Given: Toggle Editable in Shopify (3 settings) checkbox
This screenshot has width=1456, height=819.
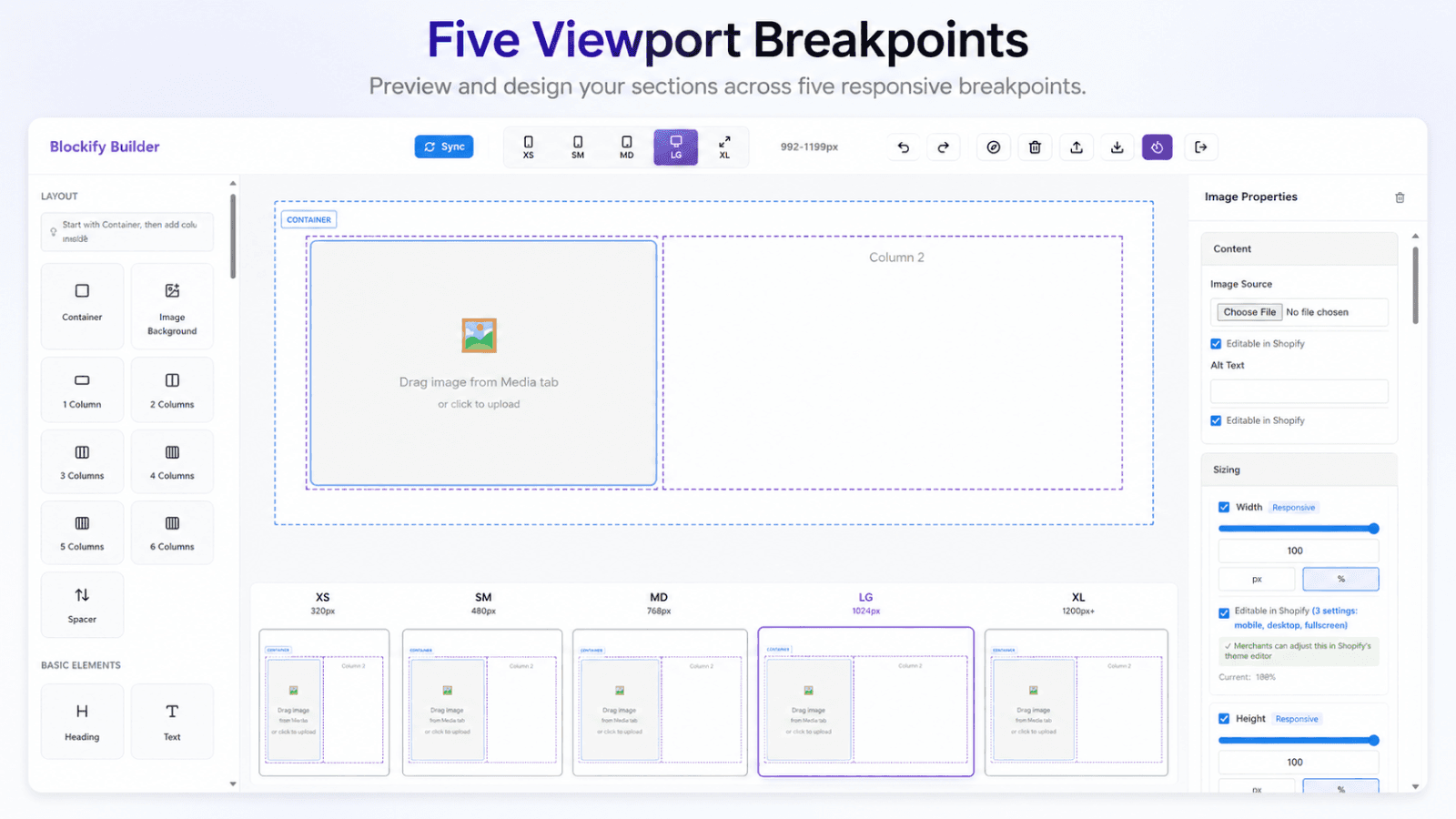Looking at the screenshot, I should [x=1224, y=612].
